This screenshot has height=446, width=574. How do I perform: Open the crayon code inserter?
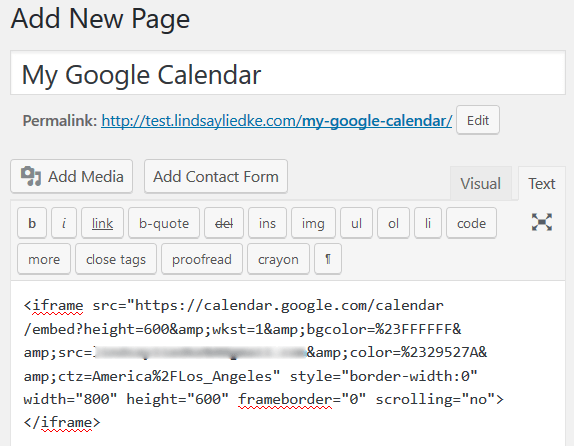click(x=279, y=259)
